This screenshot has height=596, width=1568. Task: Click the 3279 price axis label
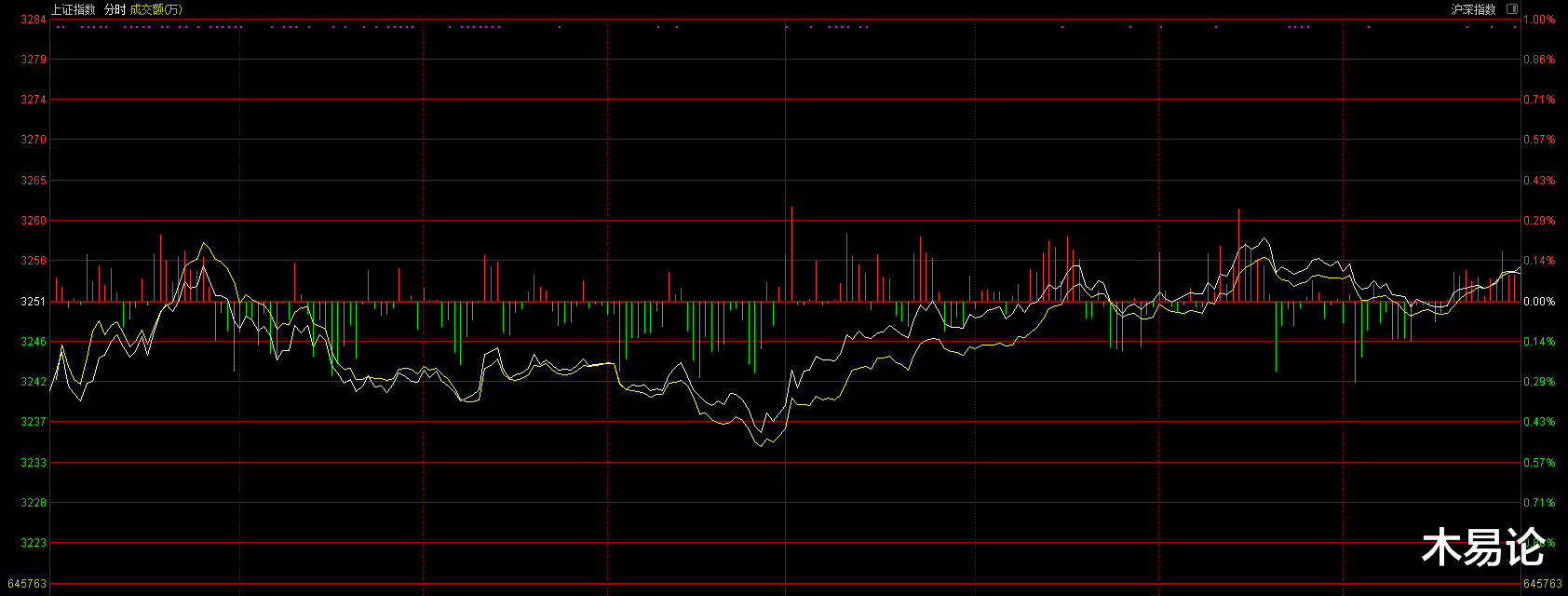(x=34, y=60)
